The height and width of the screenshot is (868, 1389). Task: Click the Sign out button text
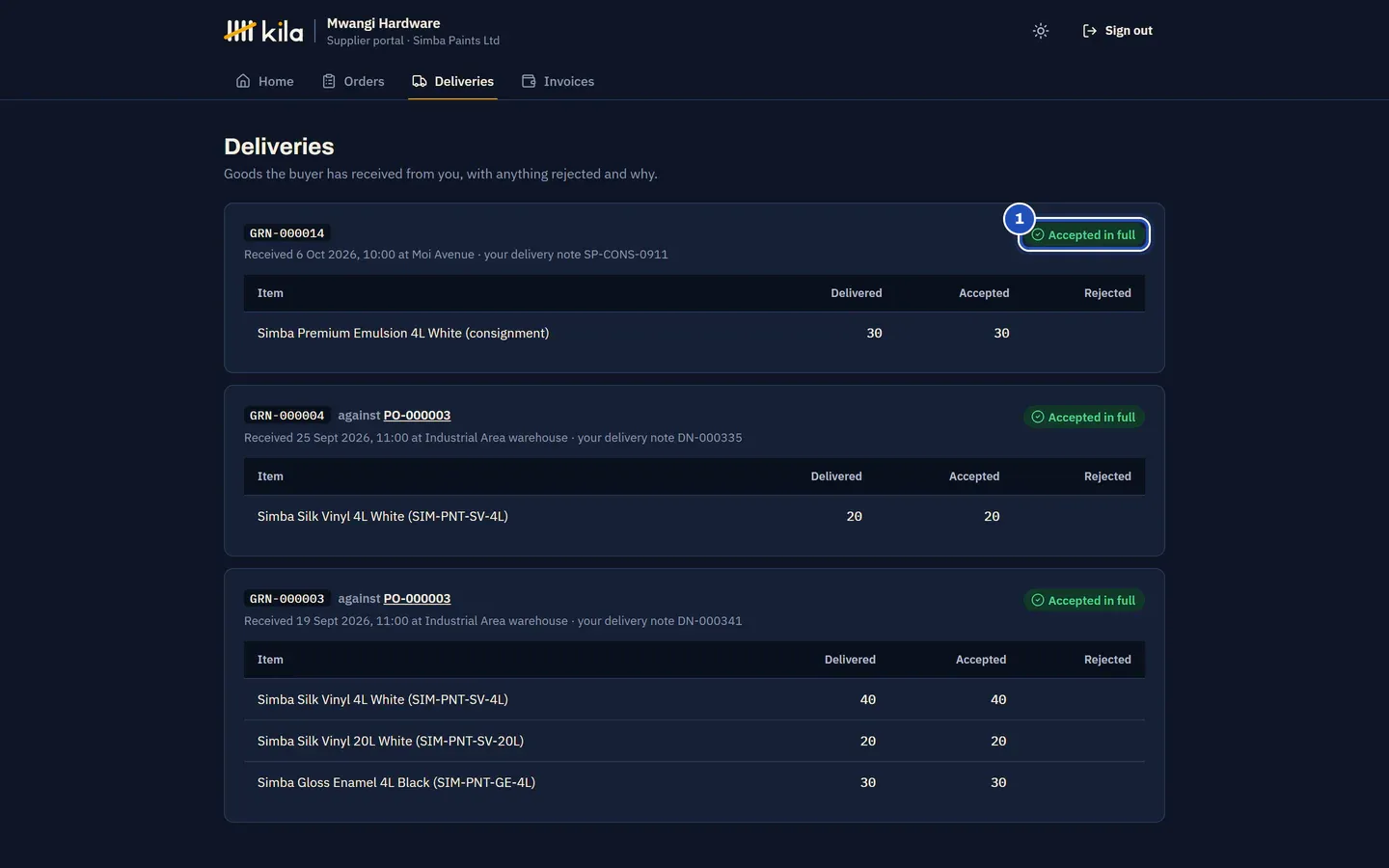click(1129, 31)
